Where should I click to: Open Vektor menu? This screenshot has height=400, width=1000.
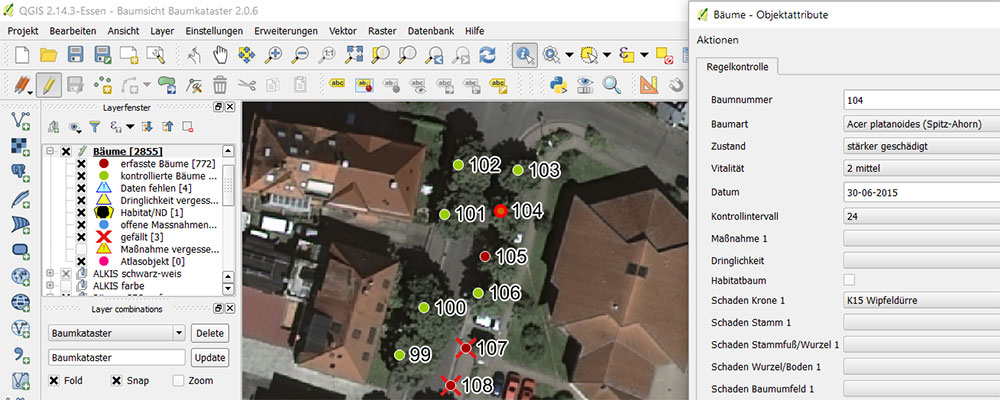pyautogui.click(x=343, y=31)
